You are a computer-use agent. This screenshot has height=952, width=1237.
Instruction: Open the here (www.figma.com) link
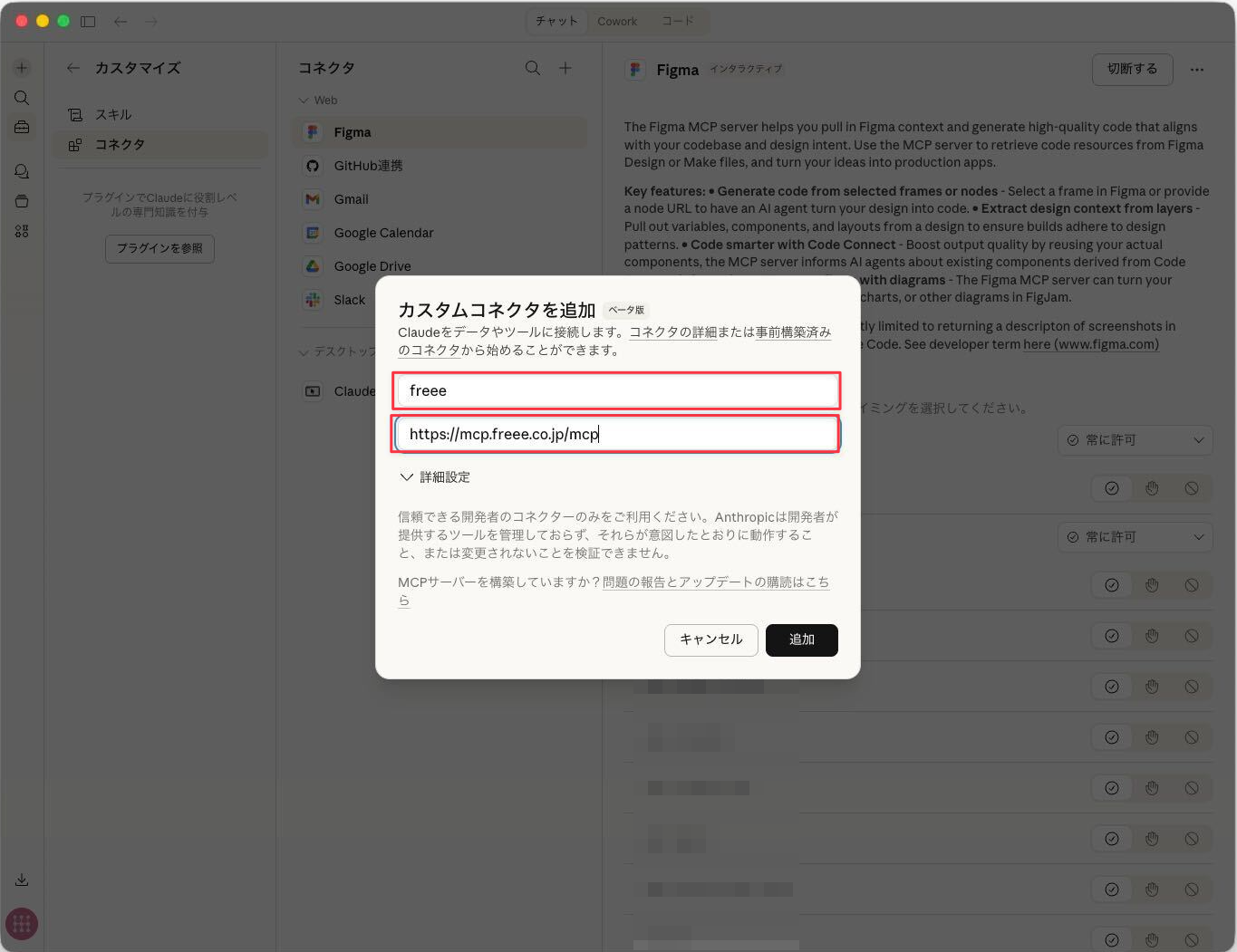pyautogui.click(x=1091, y=344)
